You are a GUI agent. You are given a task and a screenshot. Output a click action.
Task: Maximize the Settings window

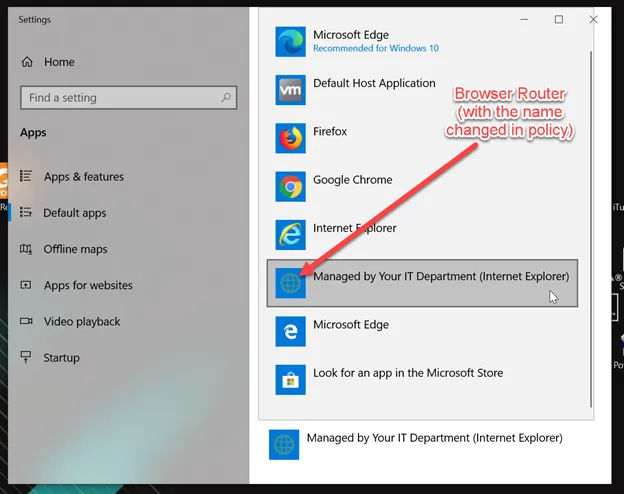coord(559,19)
